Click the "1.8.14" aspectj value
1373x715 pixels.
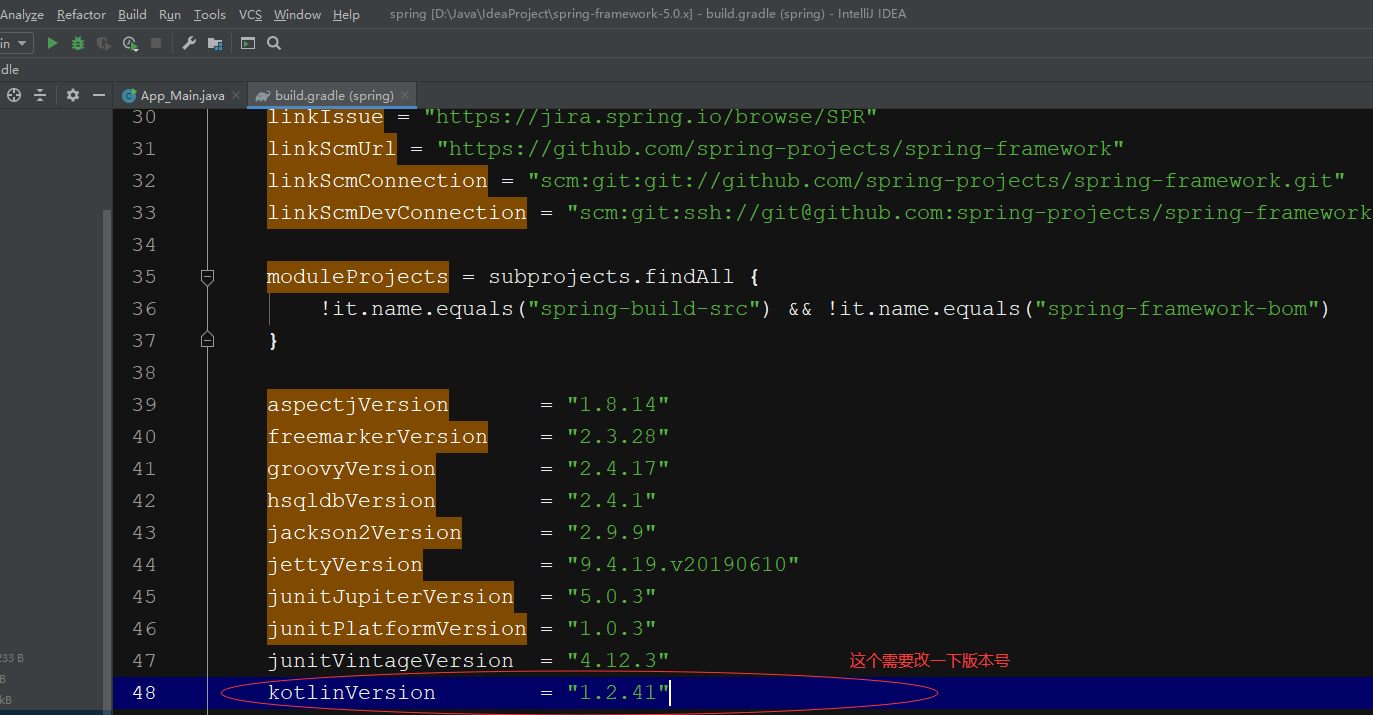point(618,404)
